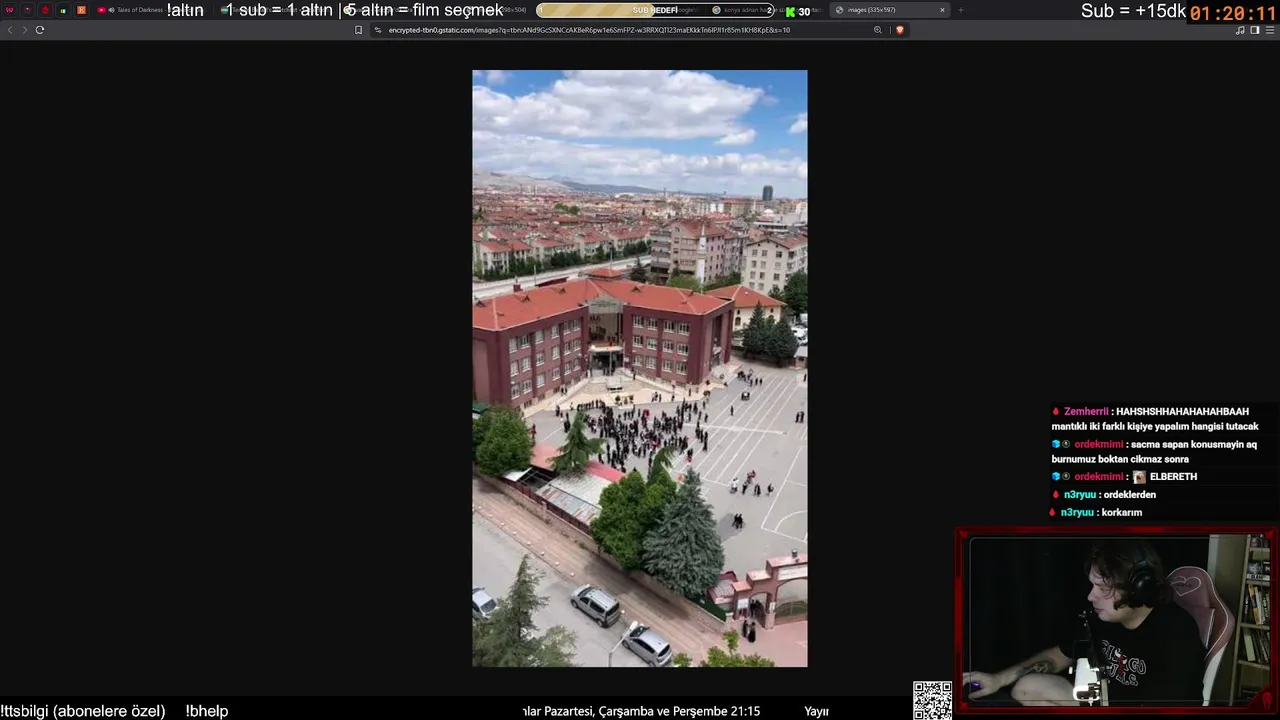Select the first pinned tab icon

[x=10, y=10]
